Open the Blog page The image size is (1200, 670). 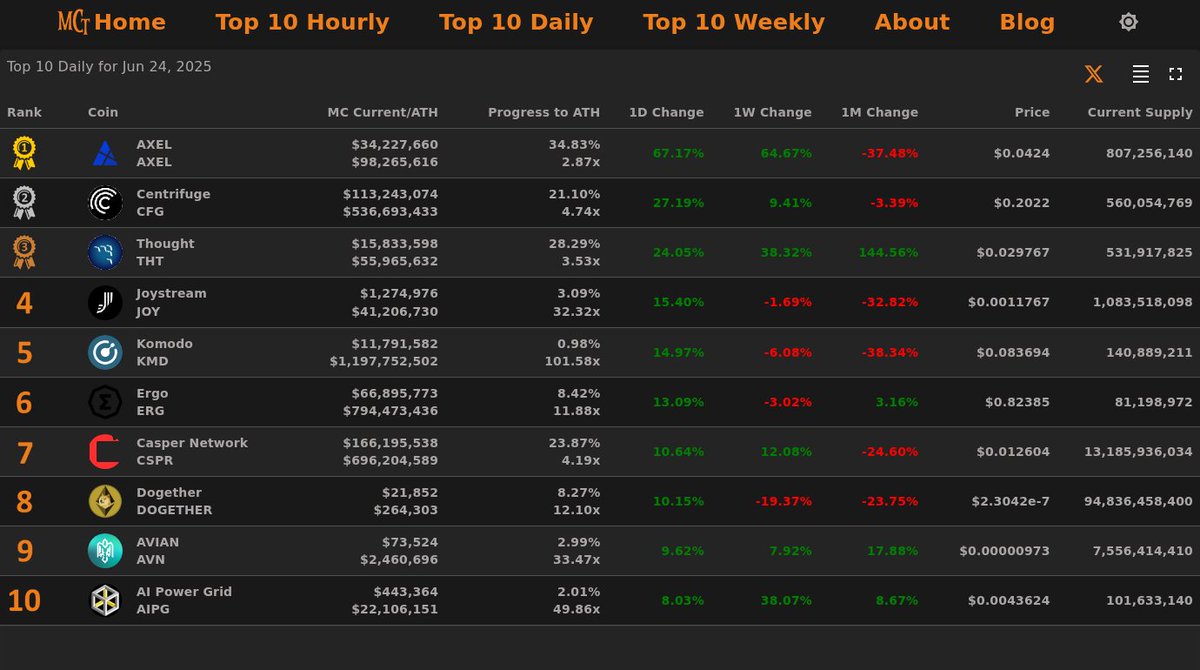1027,22
